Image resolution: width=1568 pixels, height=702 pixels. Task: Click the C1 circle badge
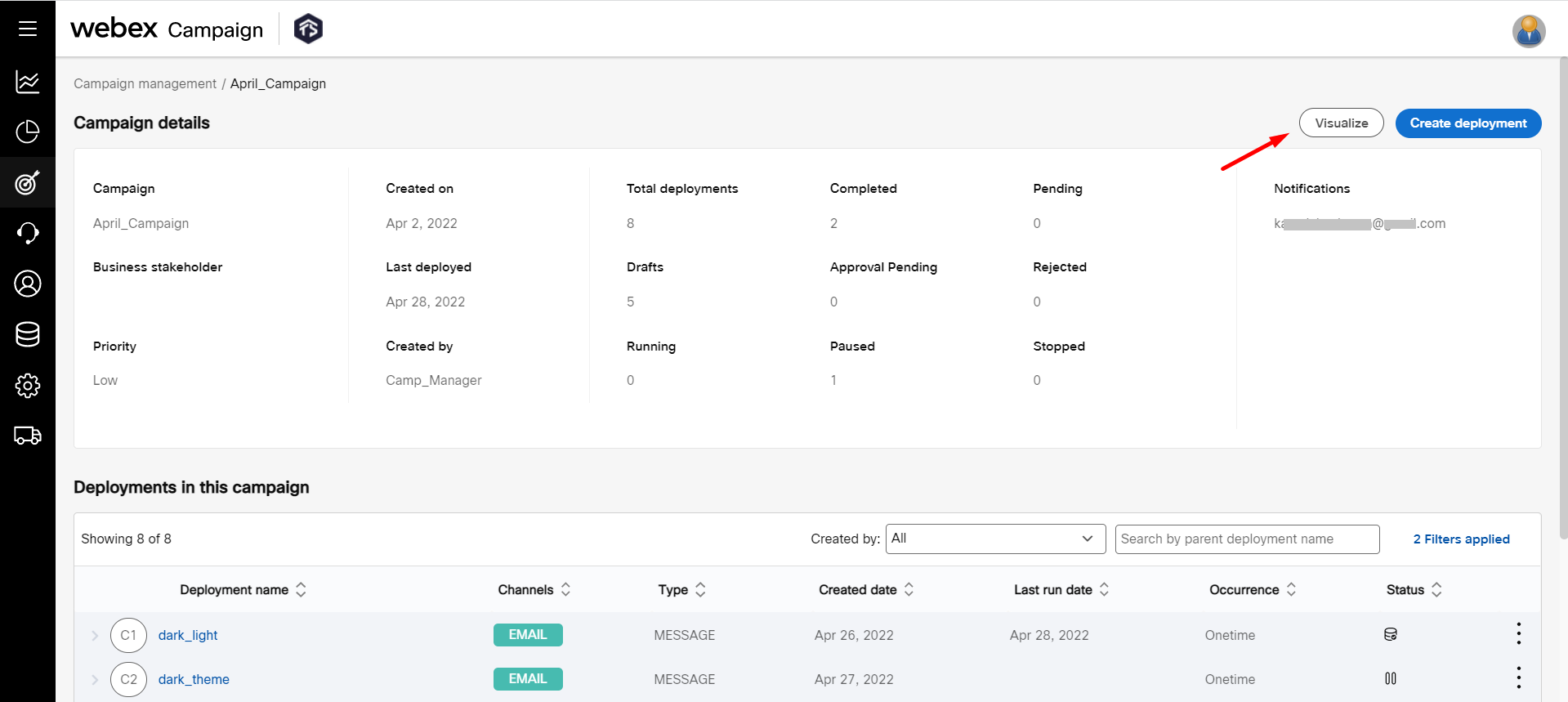[128, 635]
